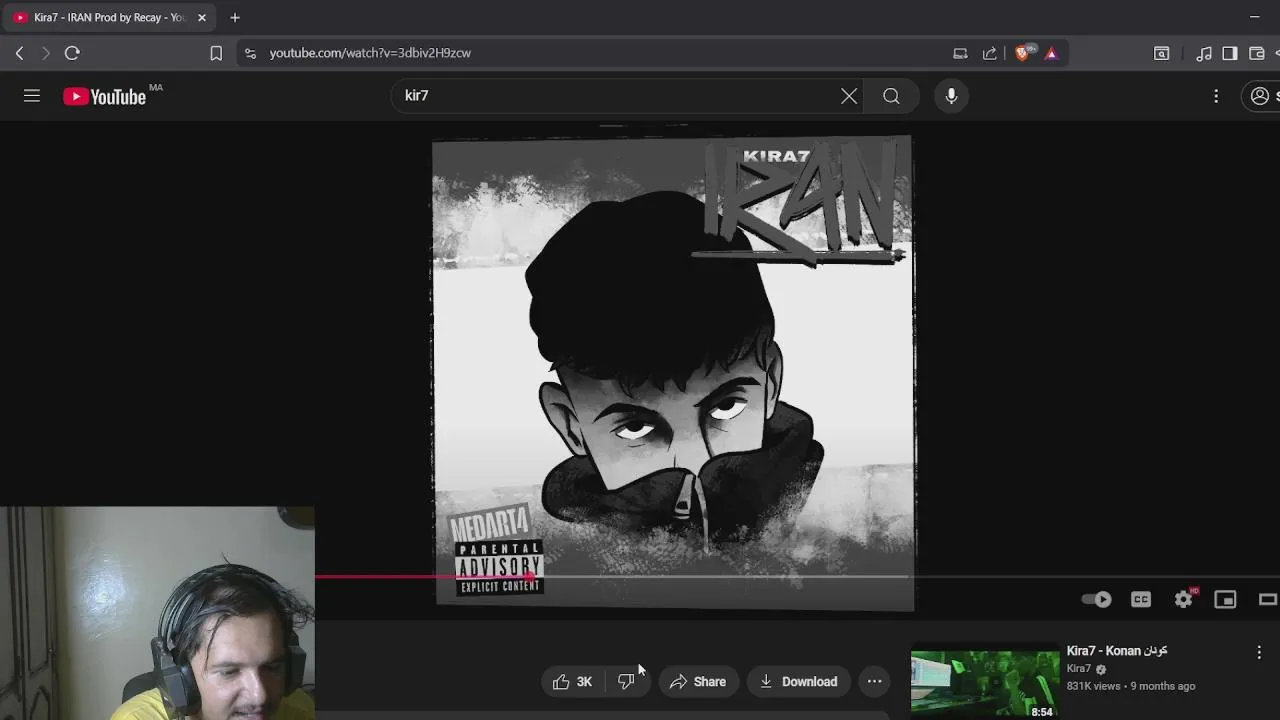Open options menu for Kira7 - Konan video
Image resolution: width=1280 pixels, height=720 pixels.
1259,652
